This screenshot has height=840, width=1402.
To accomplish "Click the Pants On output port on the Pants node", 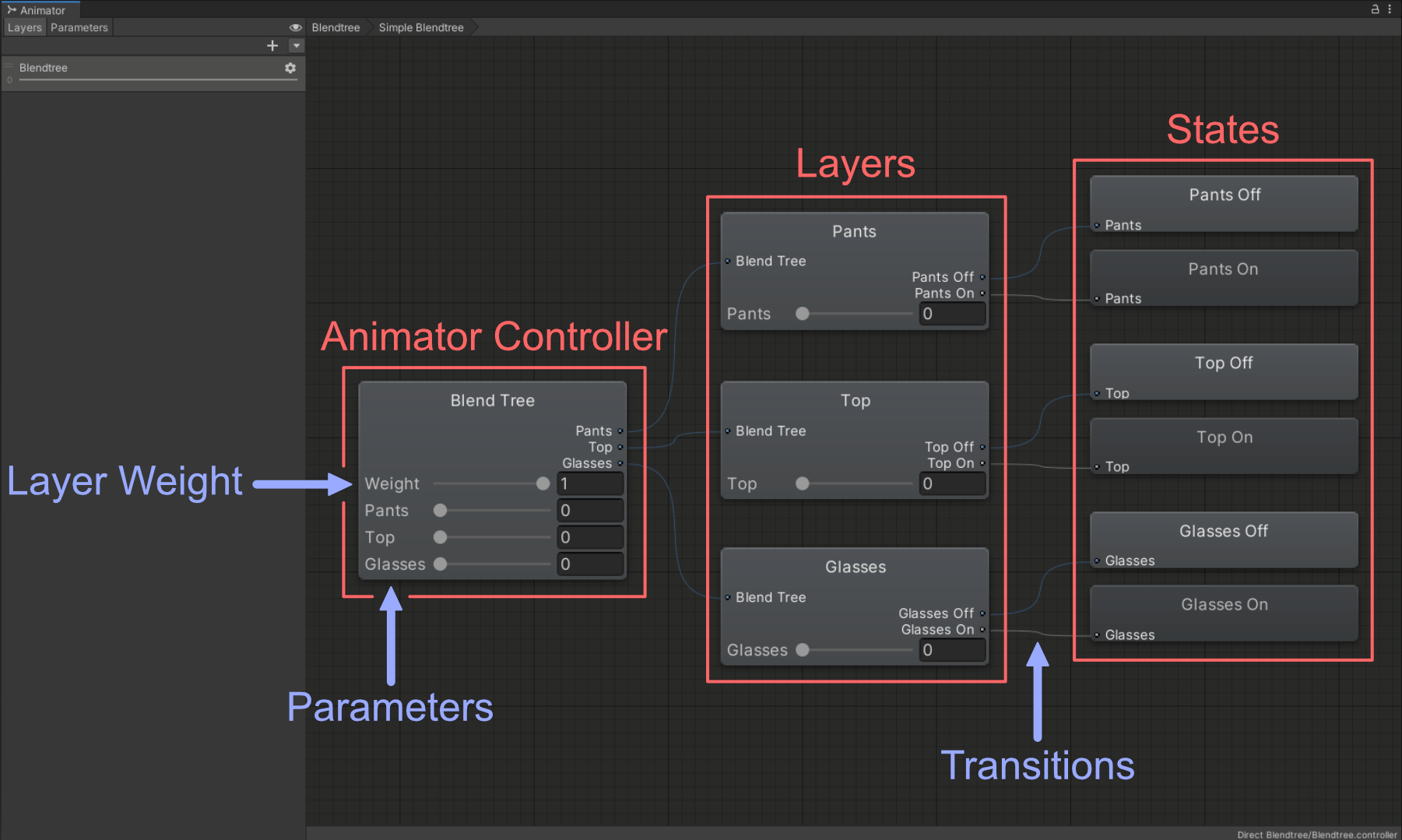I will point(982,293).
